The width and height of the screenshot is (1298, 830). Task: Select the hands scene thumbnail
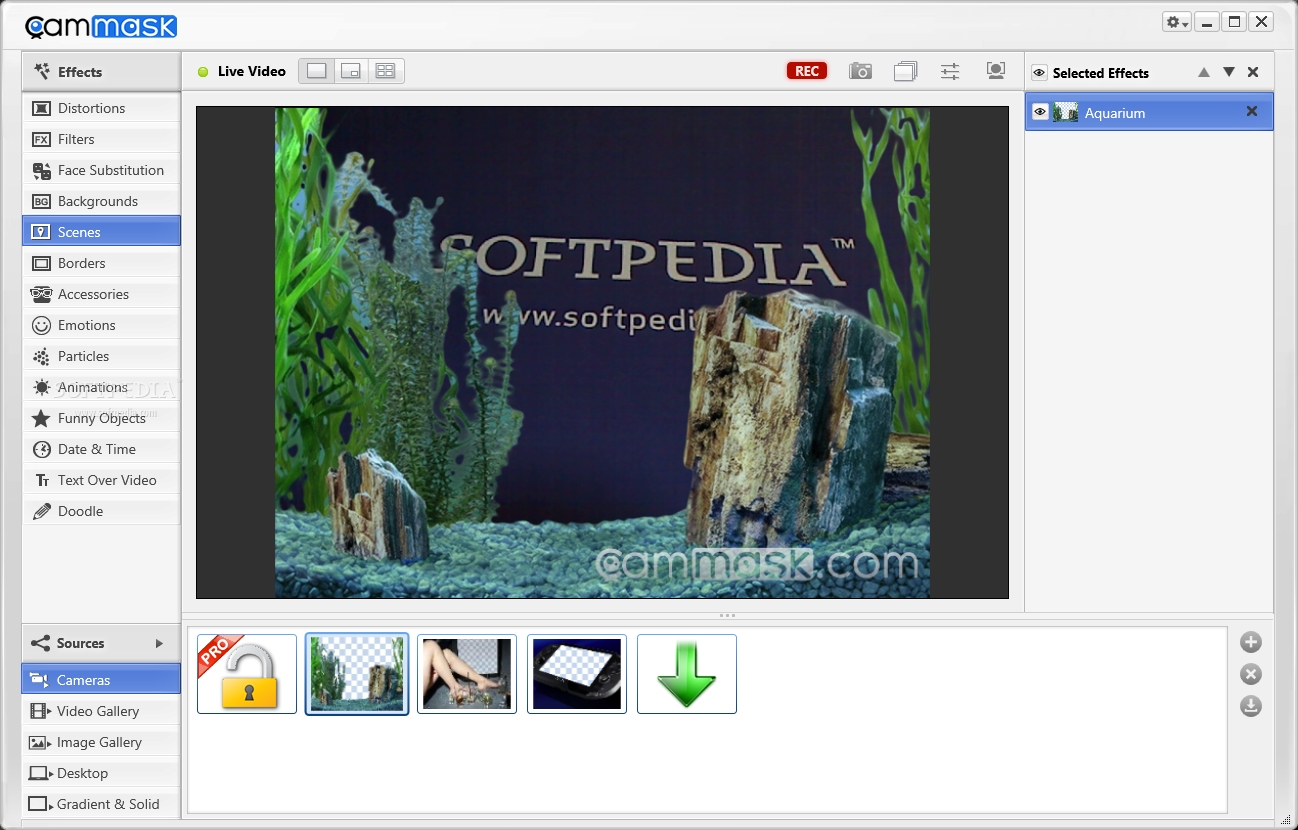click(x=467, y=674)
